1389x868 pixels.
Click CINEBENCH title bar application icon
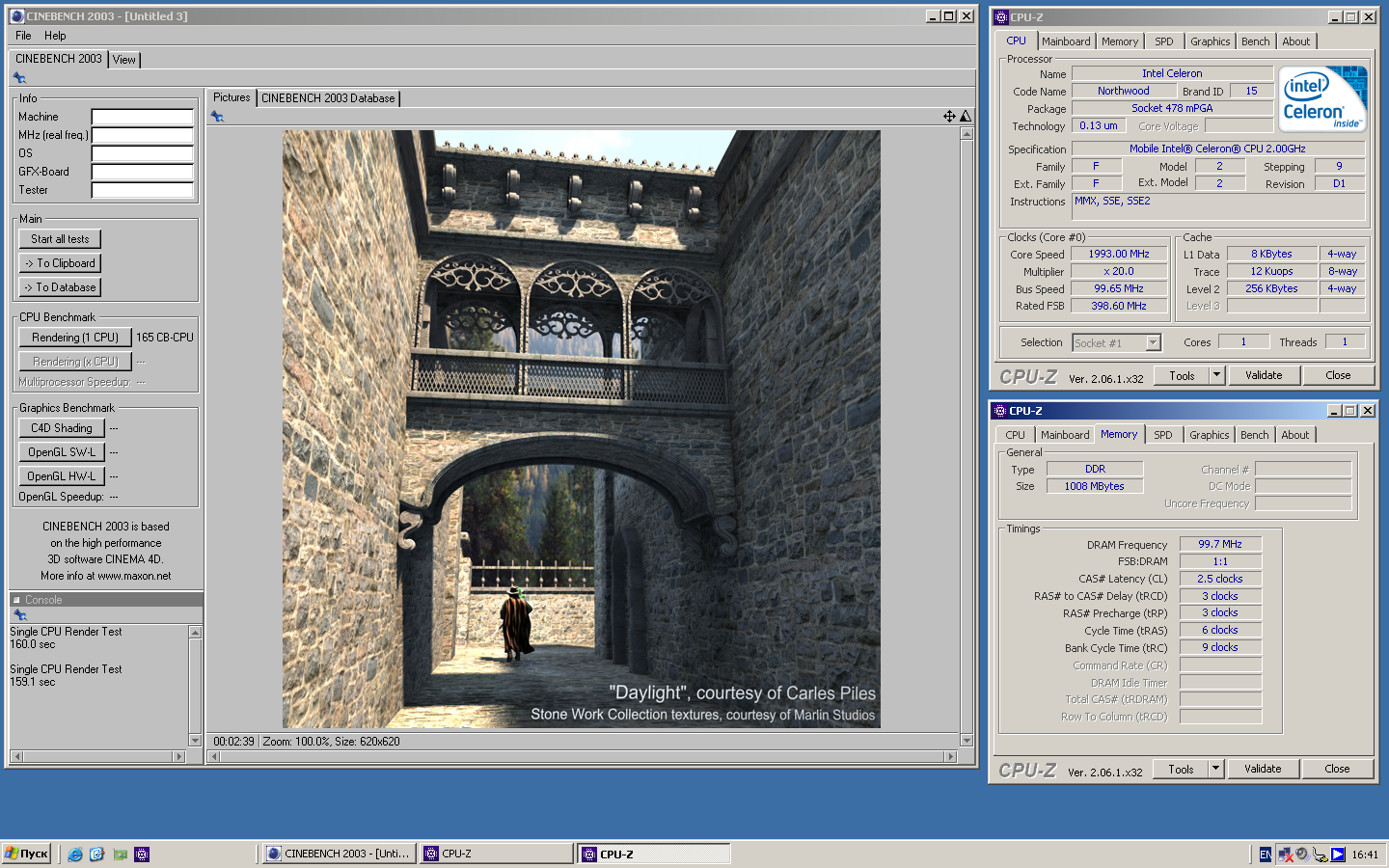tap(16, 16)
